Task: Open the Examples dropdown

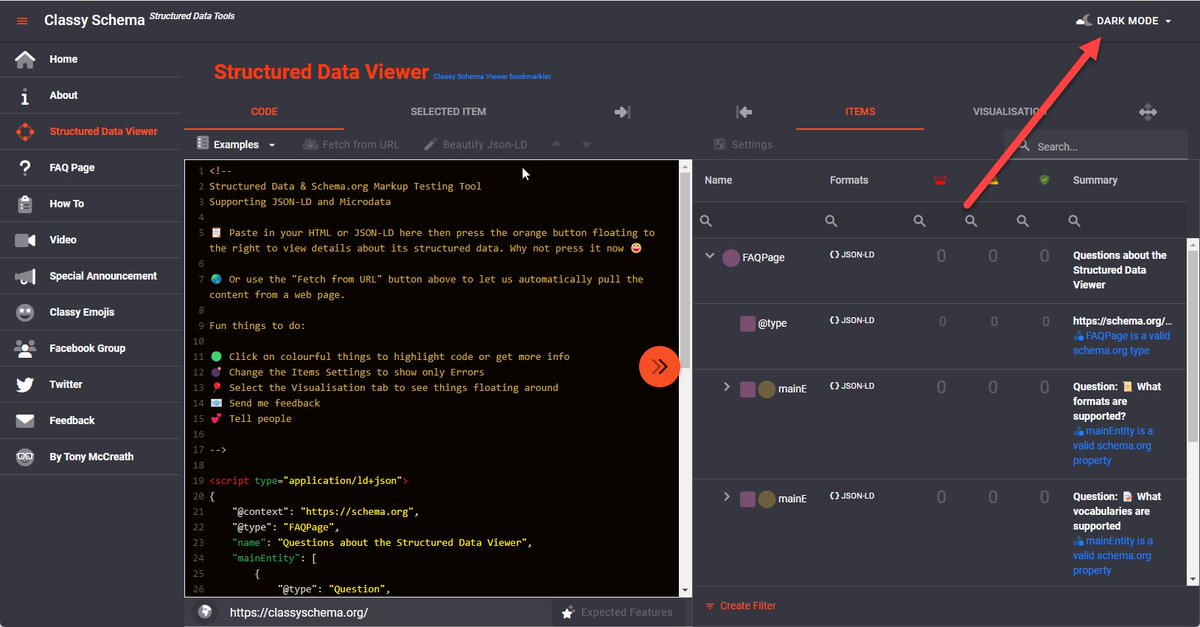Action: pyautogui.click(x=236, y=144)
